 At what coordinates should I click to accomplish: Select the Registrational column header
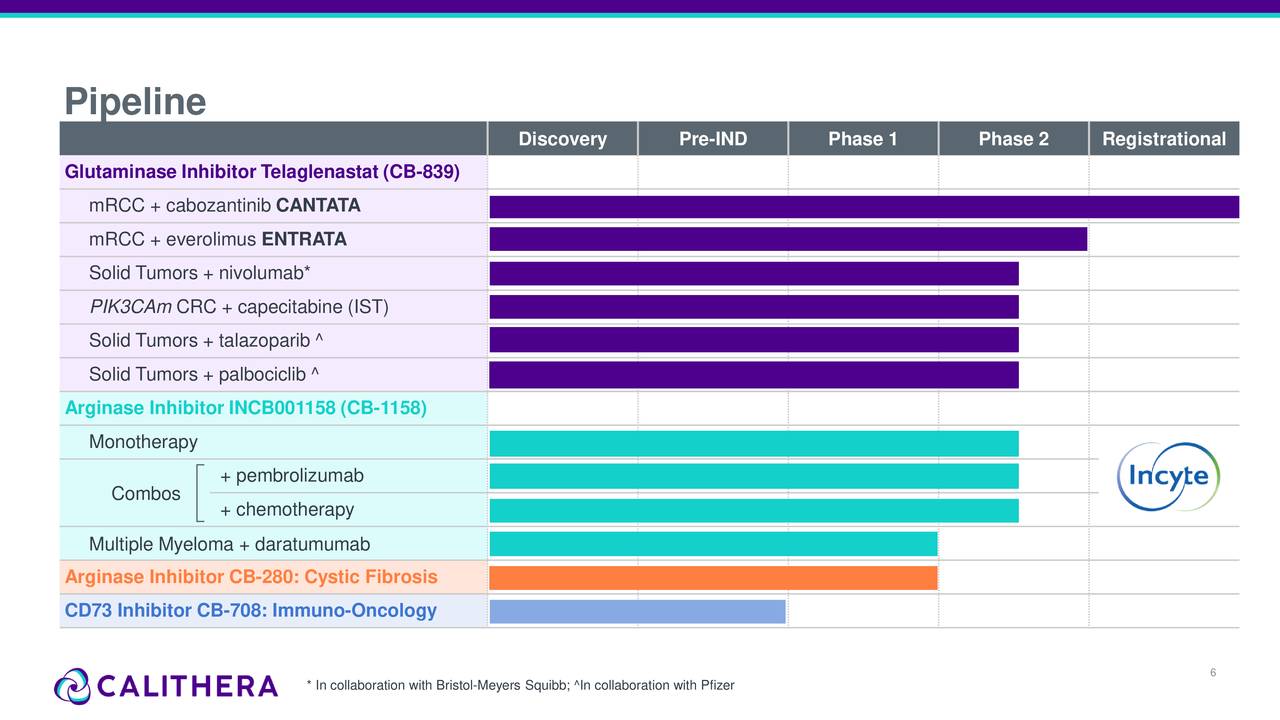1164,139
